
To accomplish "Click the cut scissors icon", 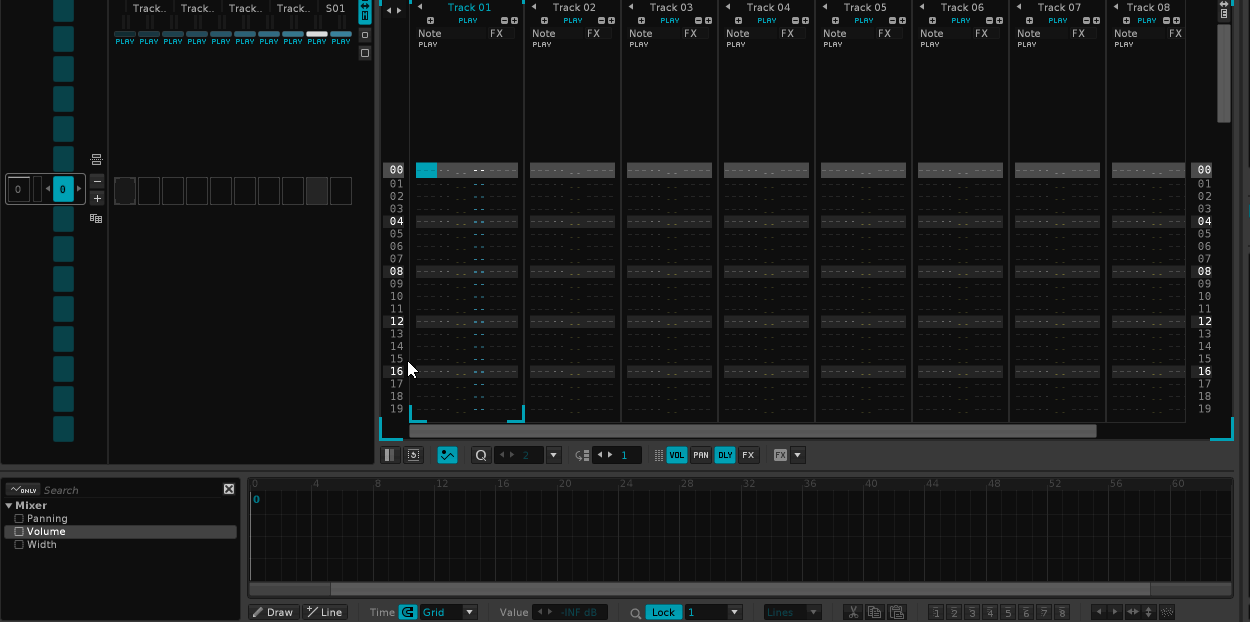I will (x=853, y=612).
